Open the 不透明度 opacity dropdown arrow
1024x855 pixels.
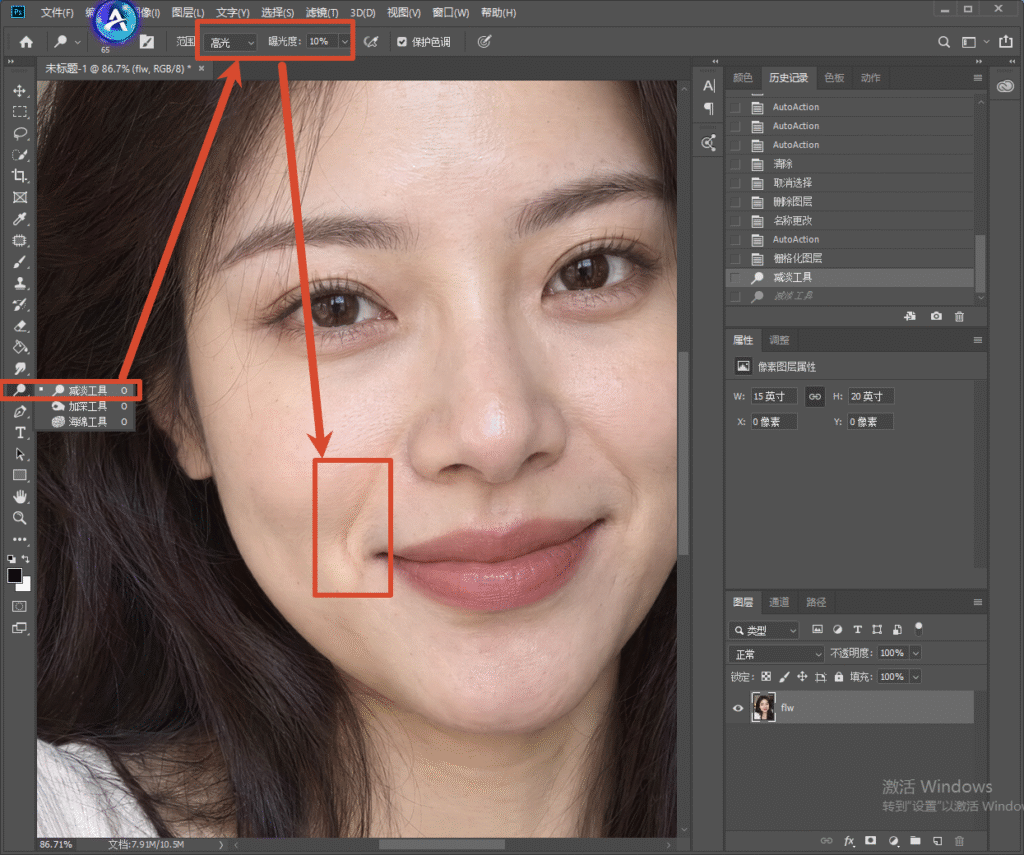[x=916, y=653]
